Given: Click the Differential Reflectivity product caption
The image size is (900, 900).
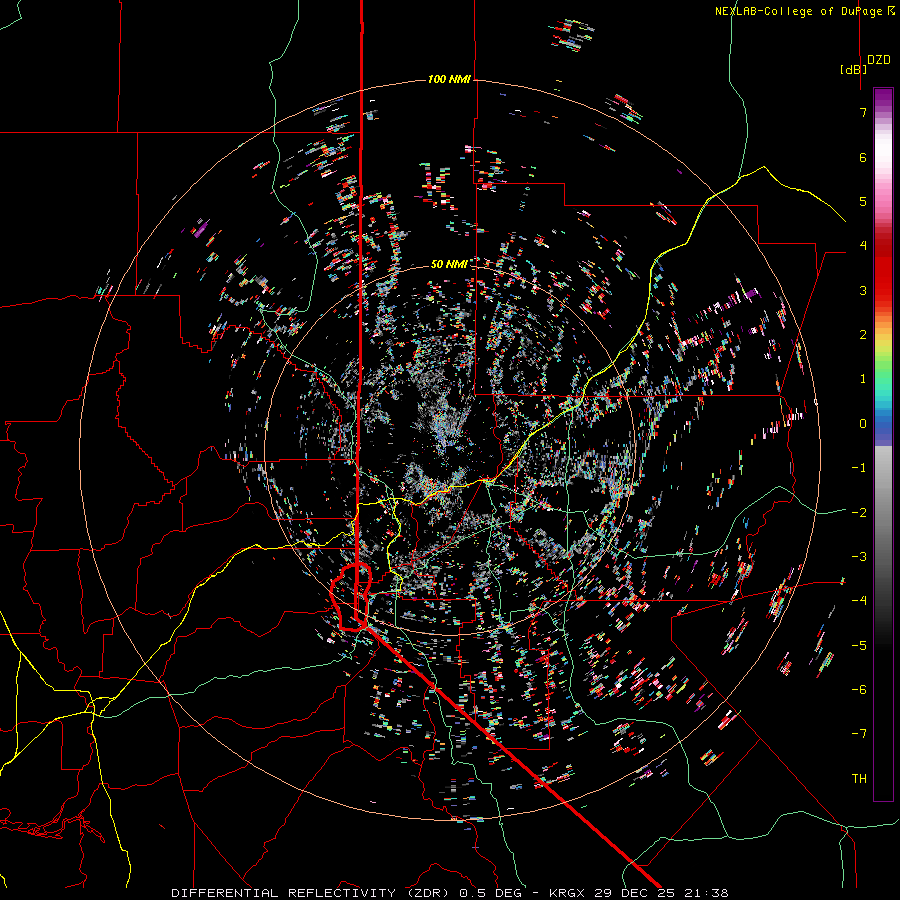Looking at the screenshot, I should [x=450, y=893].
